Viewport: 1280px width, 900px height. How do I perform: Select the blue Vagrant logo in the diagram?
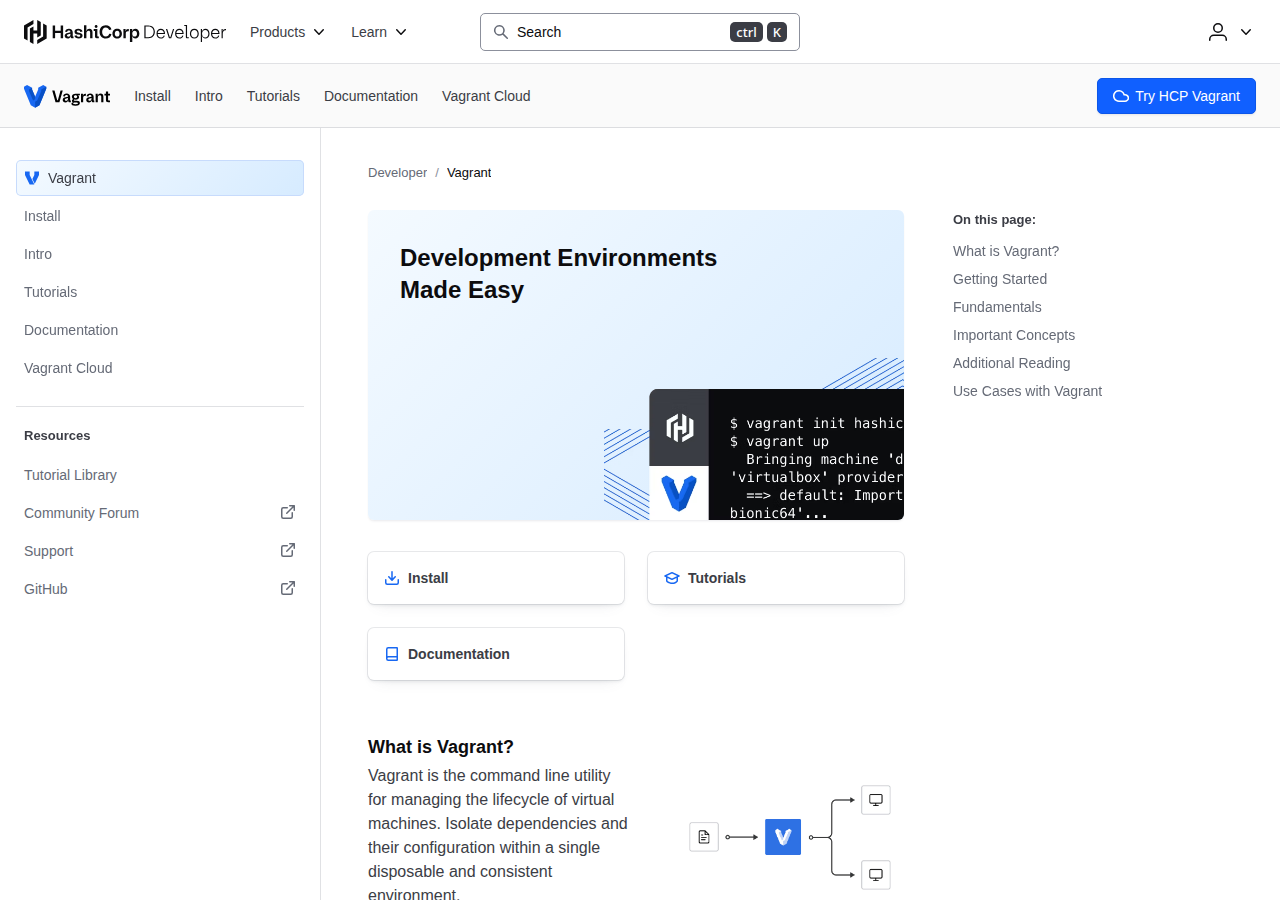tap(783, 836)
